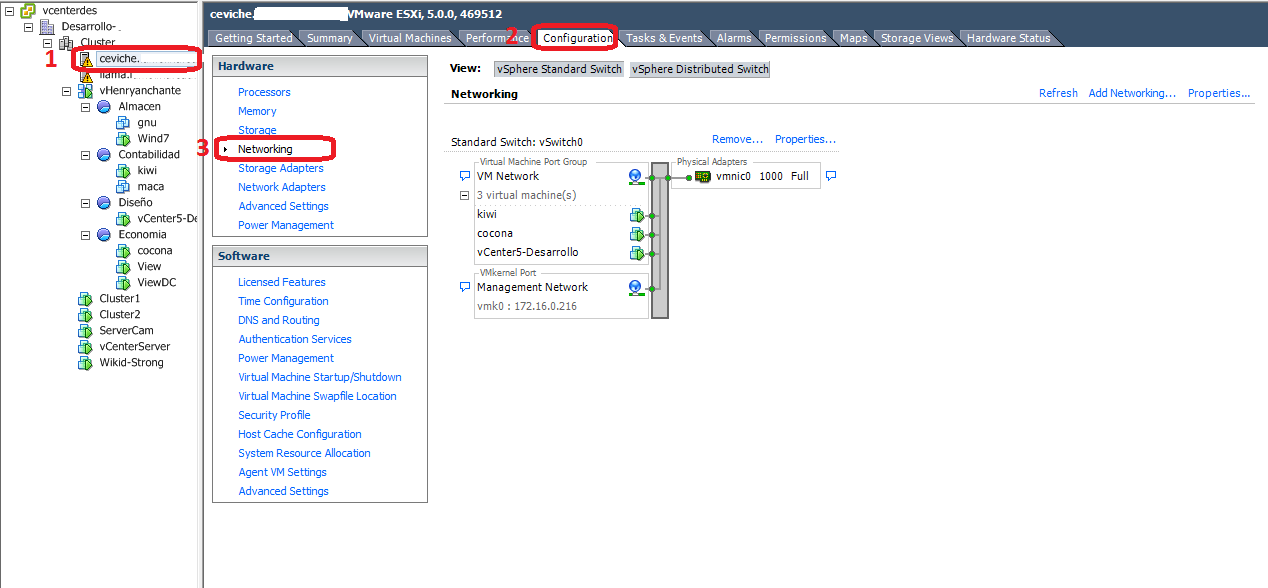
Task: Select vSphere Distributed Switch view
Action: point(700,69)
